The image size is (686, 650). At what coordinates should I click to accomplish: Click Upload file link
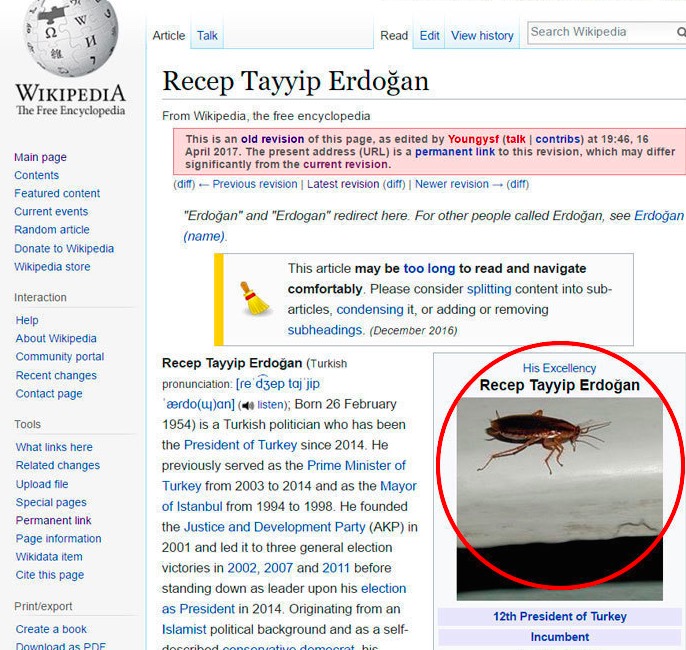coord(42,484)
